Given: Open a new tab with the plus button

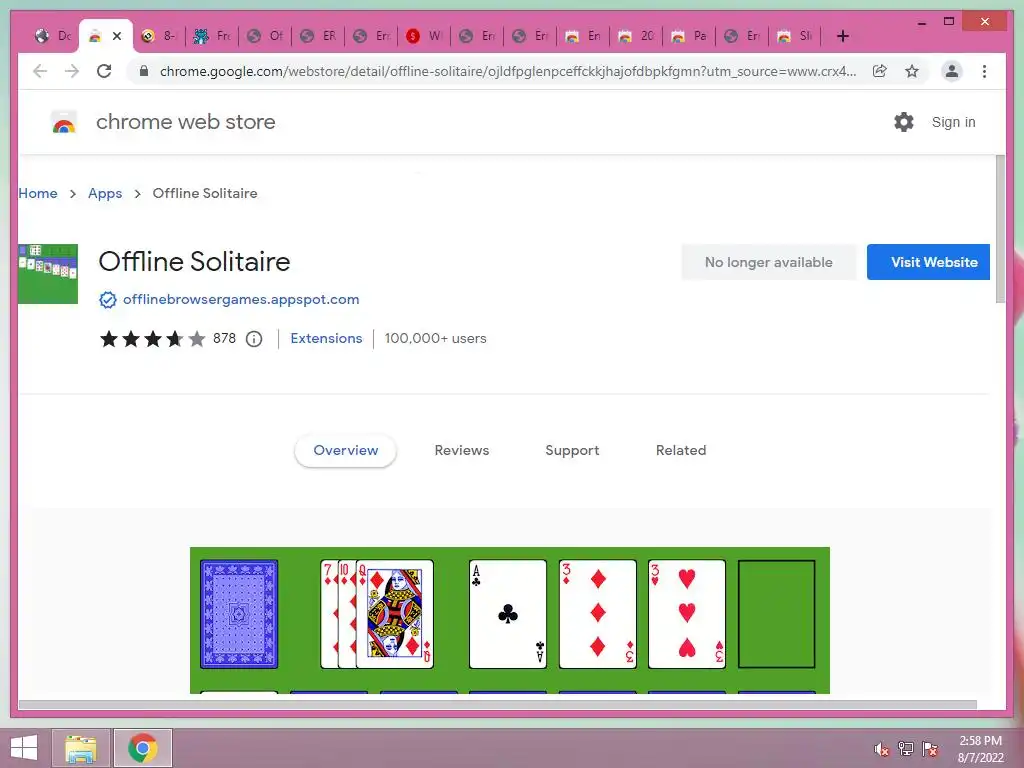Looking at the screenshot, I should coord(842,36).
